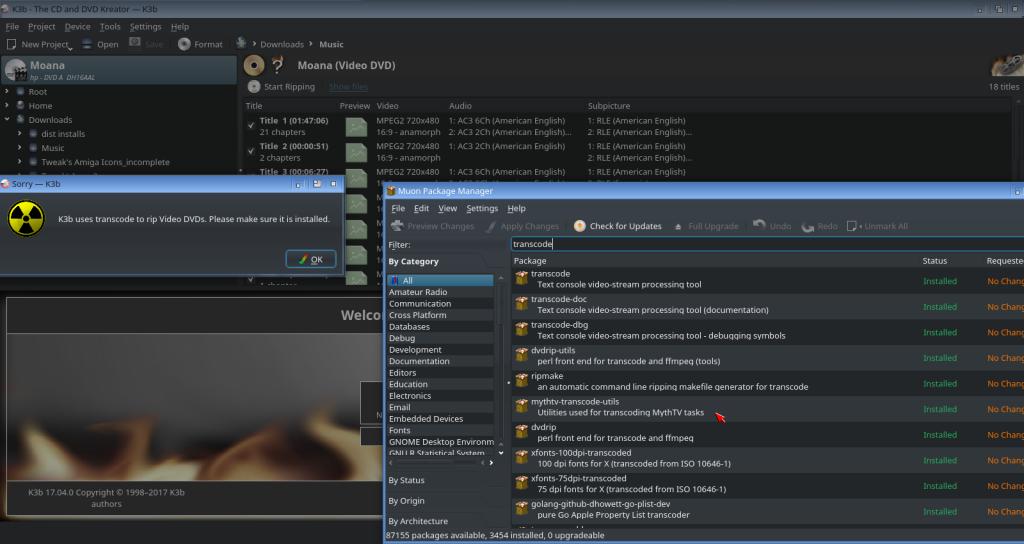Image resolution: width=1024 pixels, height=544 pixels.
Task: Click the Audio column header in K3b
Action: tap(460, 106)
